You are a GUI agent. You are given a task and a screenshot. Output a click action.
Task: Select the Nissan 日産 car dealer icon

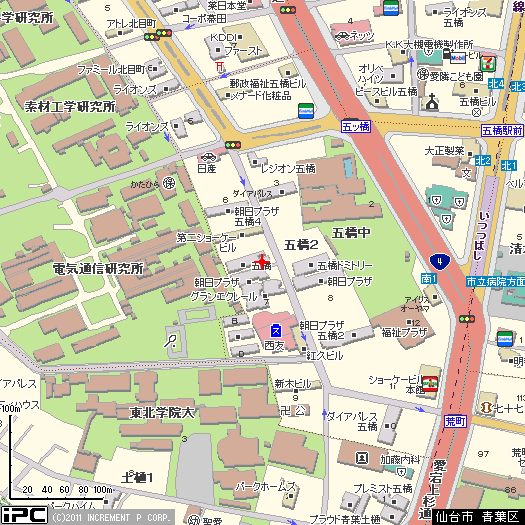pos(208,157)
